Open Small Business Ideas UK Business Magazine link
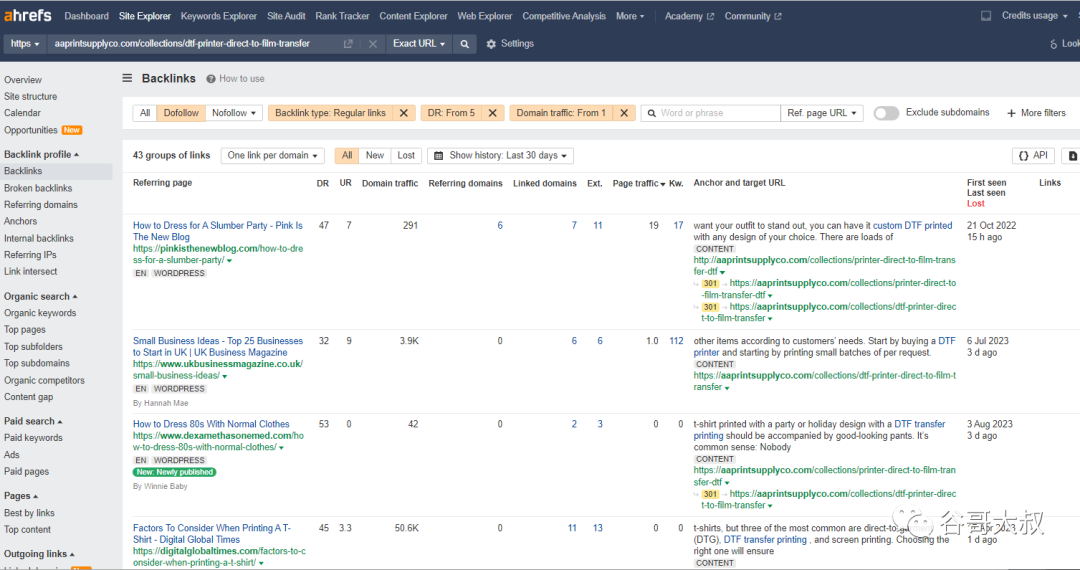This screenshot has width=1080, height=570. [x=218, y=346]
